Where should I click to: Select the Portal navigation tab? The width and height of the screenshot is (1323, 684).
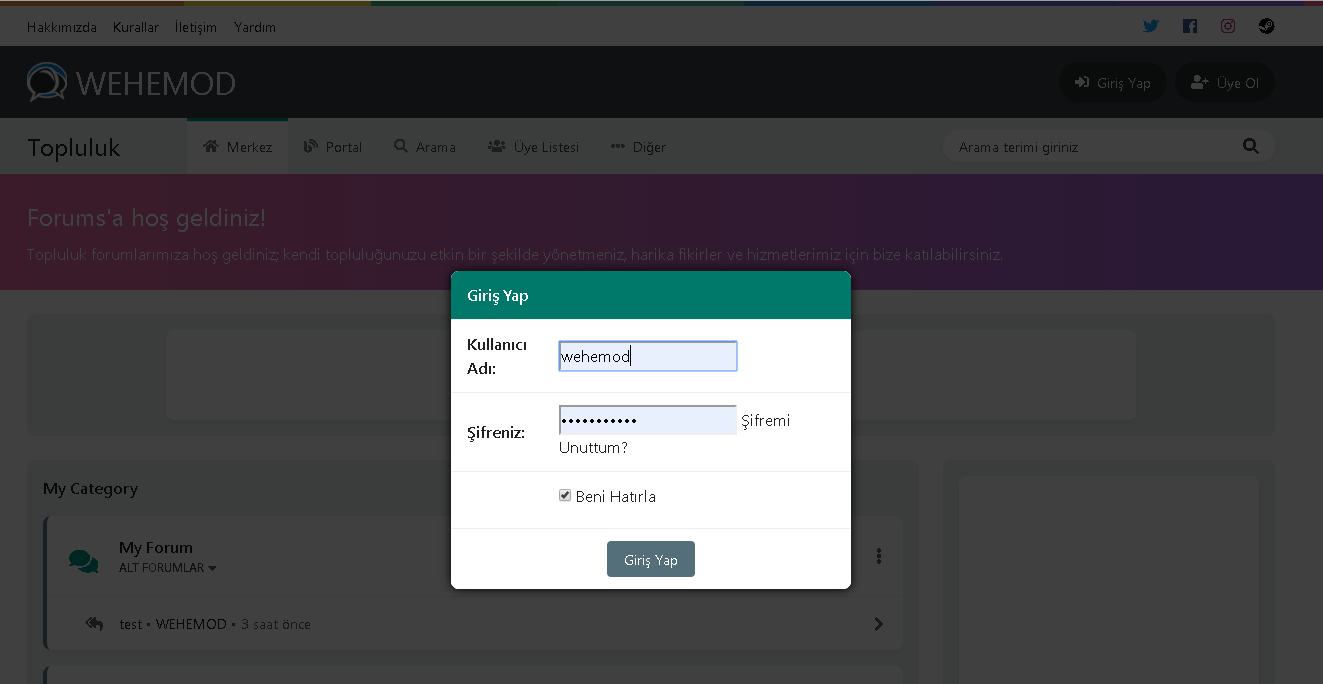(x=333, y=147)
